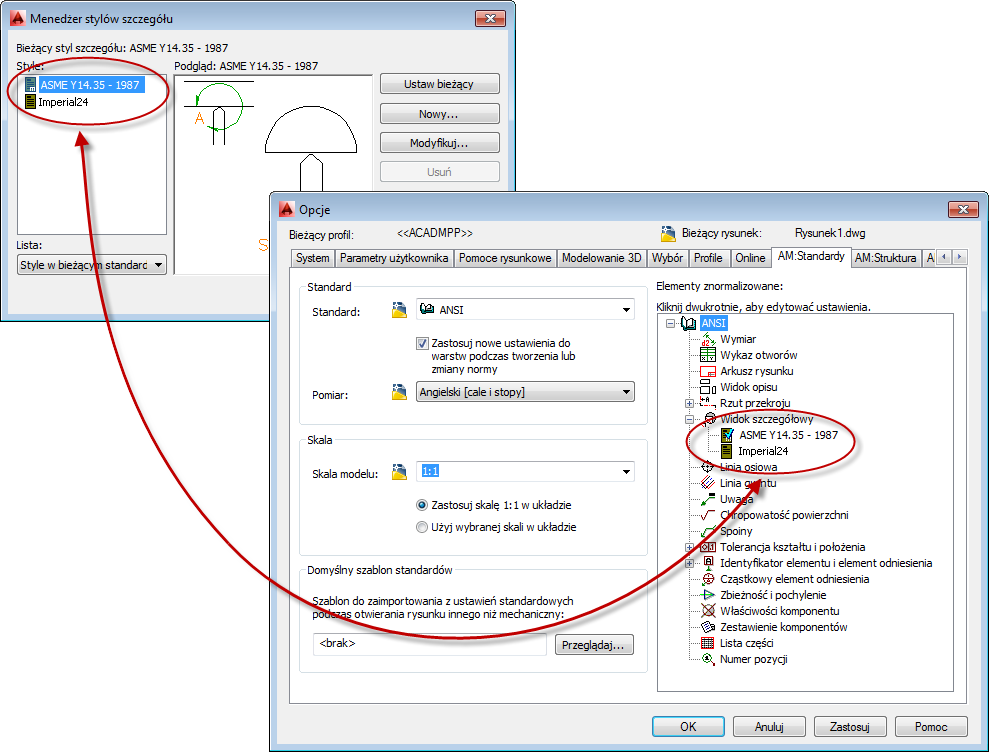The width and height of the screenshot is (989, 752).
Task: Select Imperial24 in the Style list
Action: tap(64, 102)
